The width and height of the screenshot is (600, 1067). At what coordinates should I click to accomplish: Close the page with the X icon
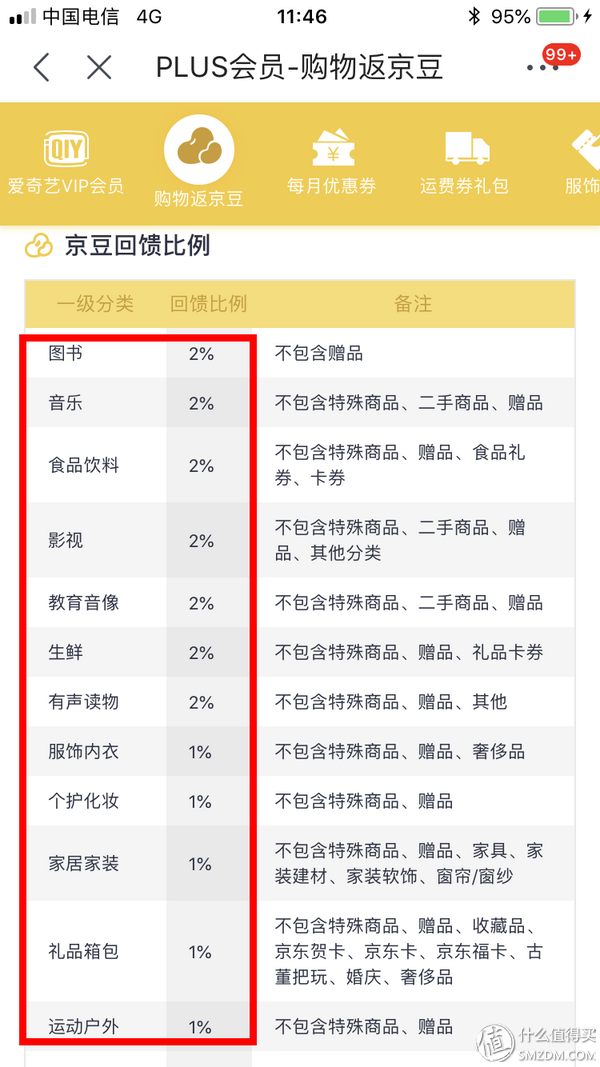point(98,68)
